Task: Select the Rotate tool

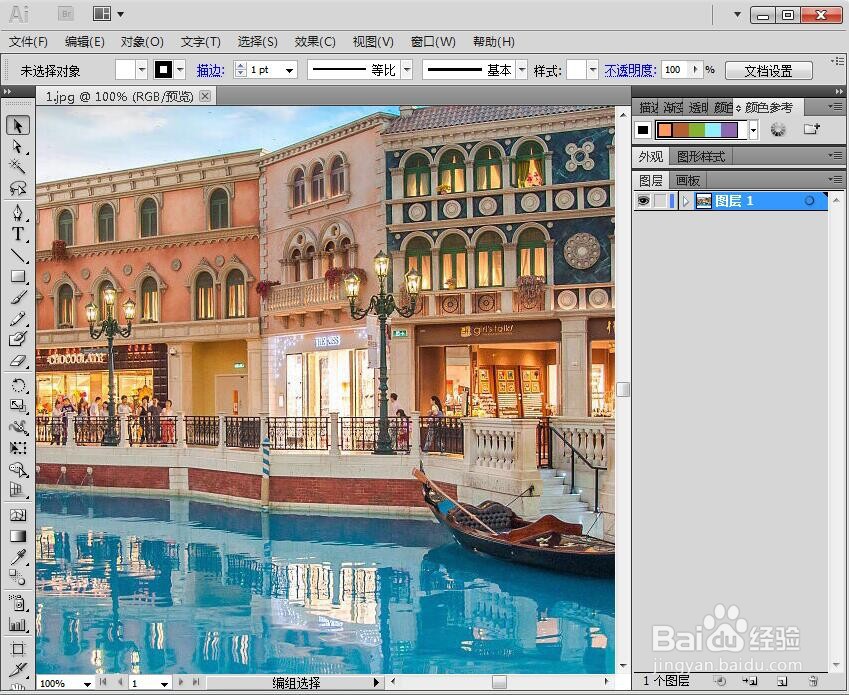Action: (18, 385)
